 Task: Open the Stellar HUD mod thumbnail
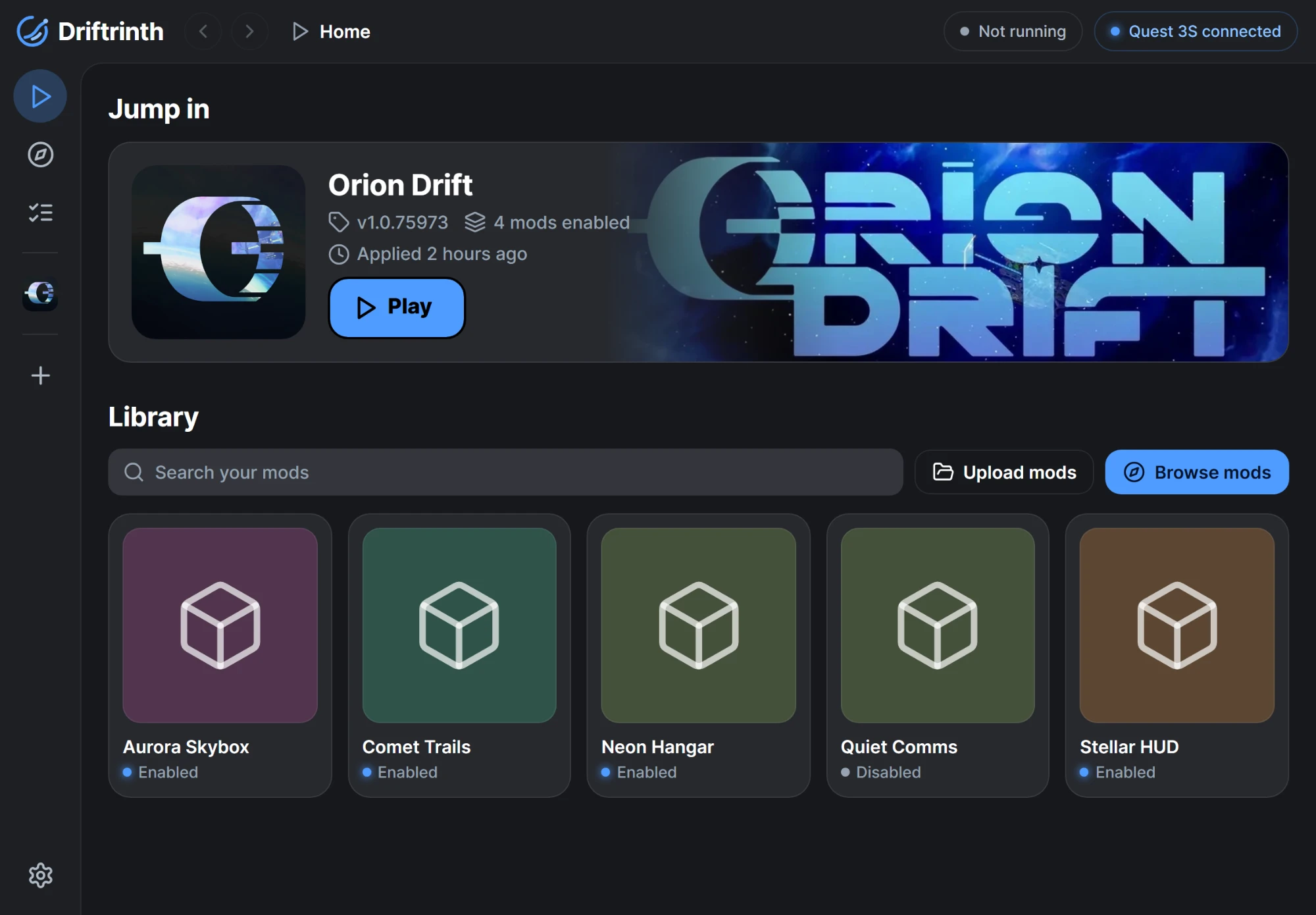(x=1177, y=625)
